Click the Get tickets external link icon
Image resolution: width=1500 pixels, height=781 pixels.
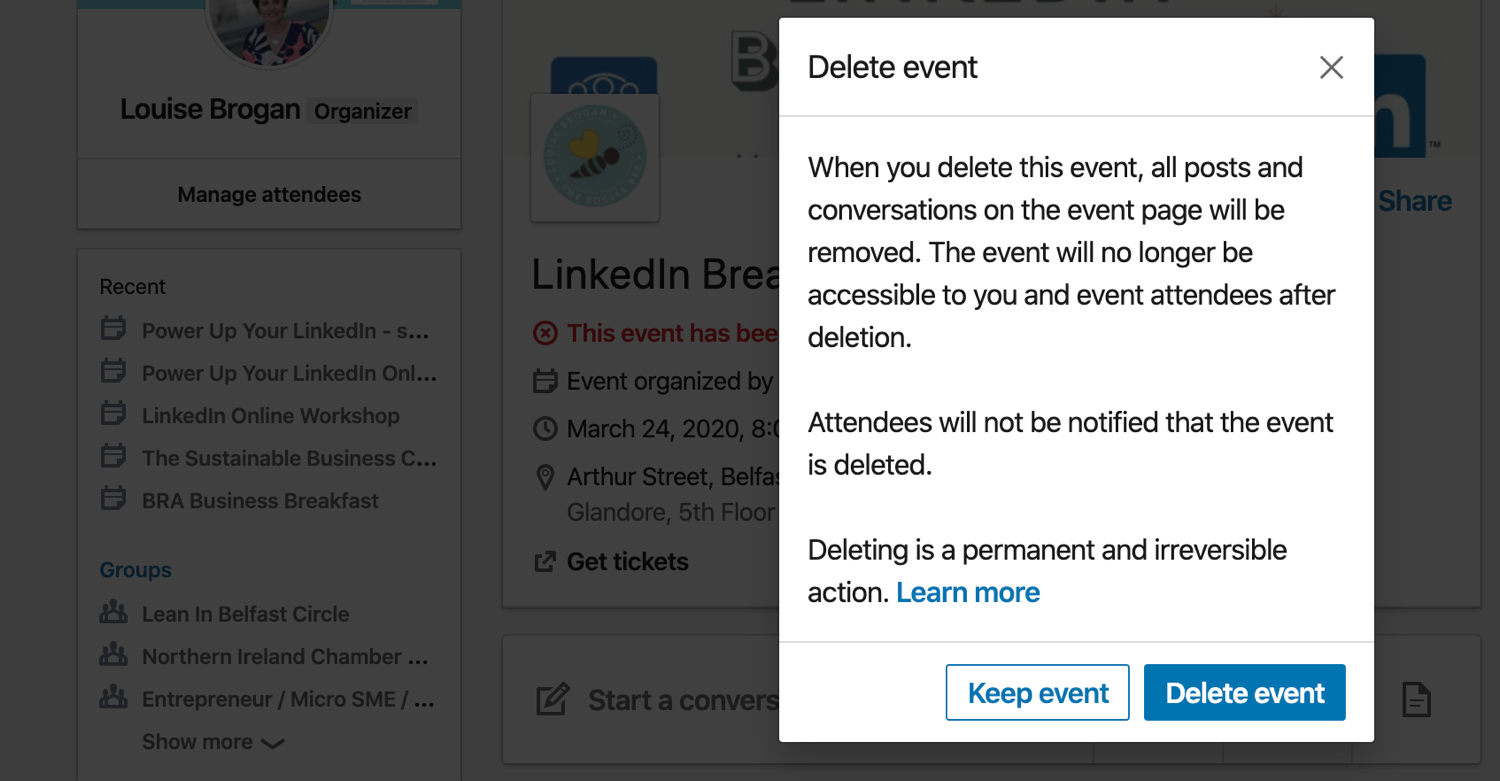[545, 562]
